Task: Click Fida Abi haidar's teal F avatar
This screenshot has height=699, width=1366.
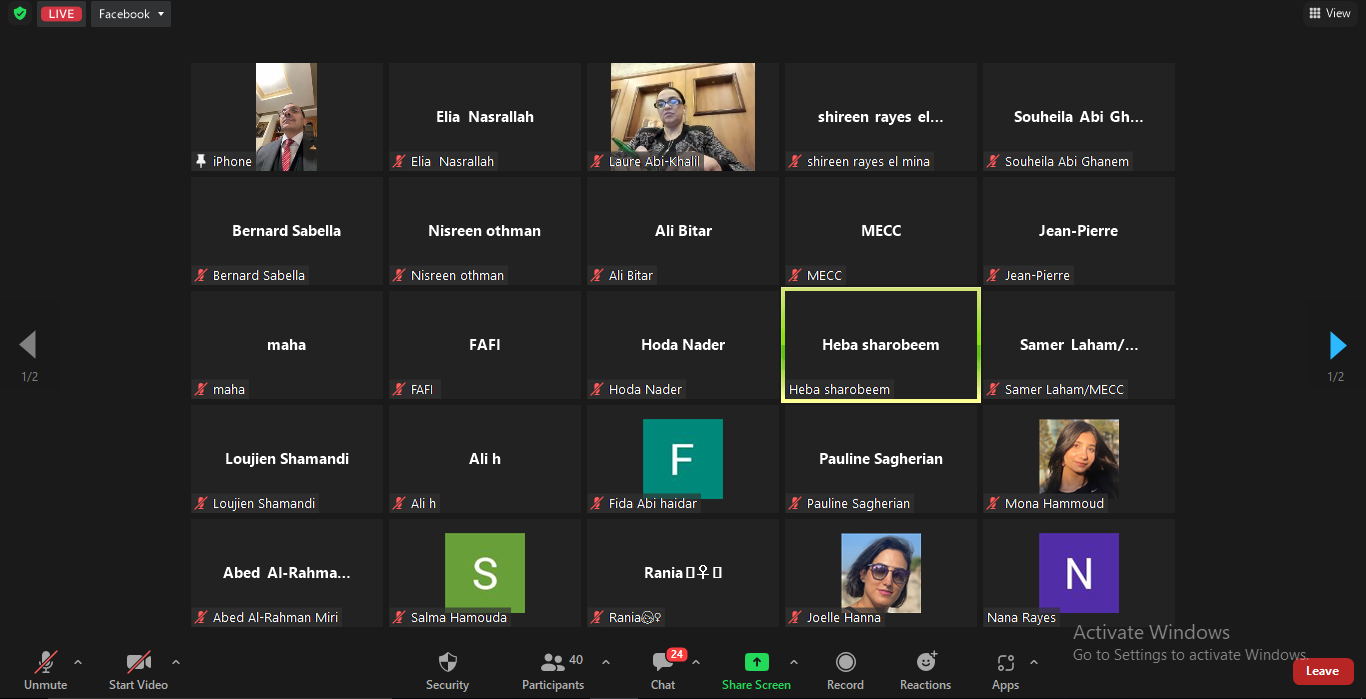Action: pyautogui.click(x=683, y=459)
